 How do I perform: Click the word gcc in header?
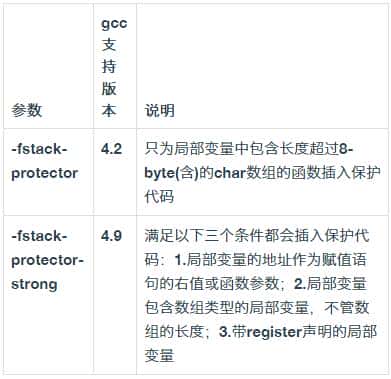[114, 24]
